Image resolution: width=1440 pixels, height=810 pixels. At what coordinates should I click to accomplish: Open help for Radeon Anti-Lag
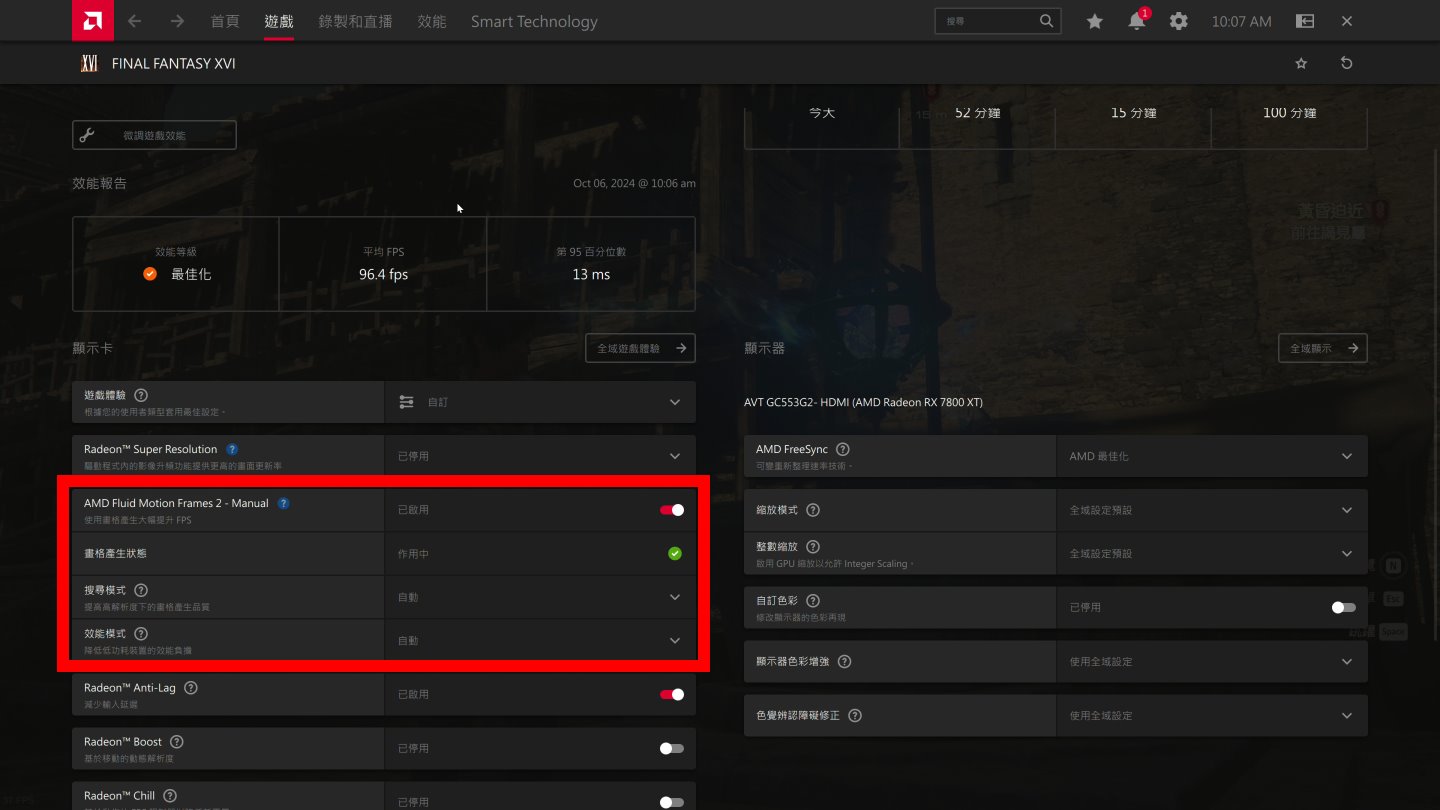[x=191, y=688]
